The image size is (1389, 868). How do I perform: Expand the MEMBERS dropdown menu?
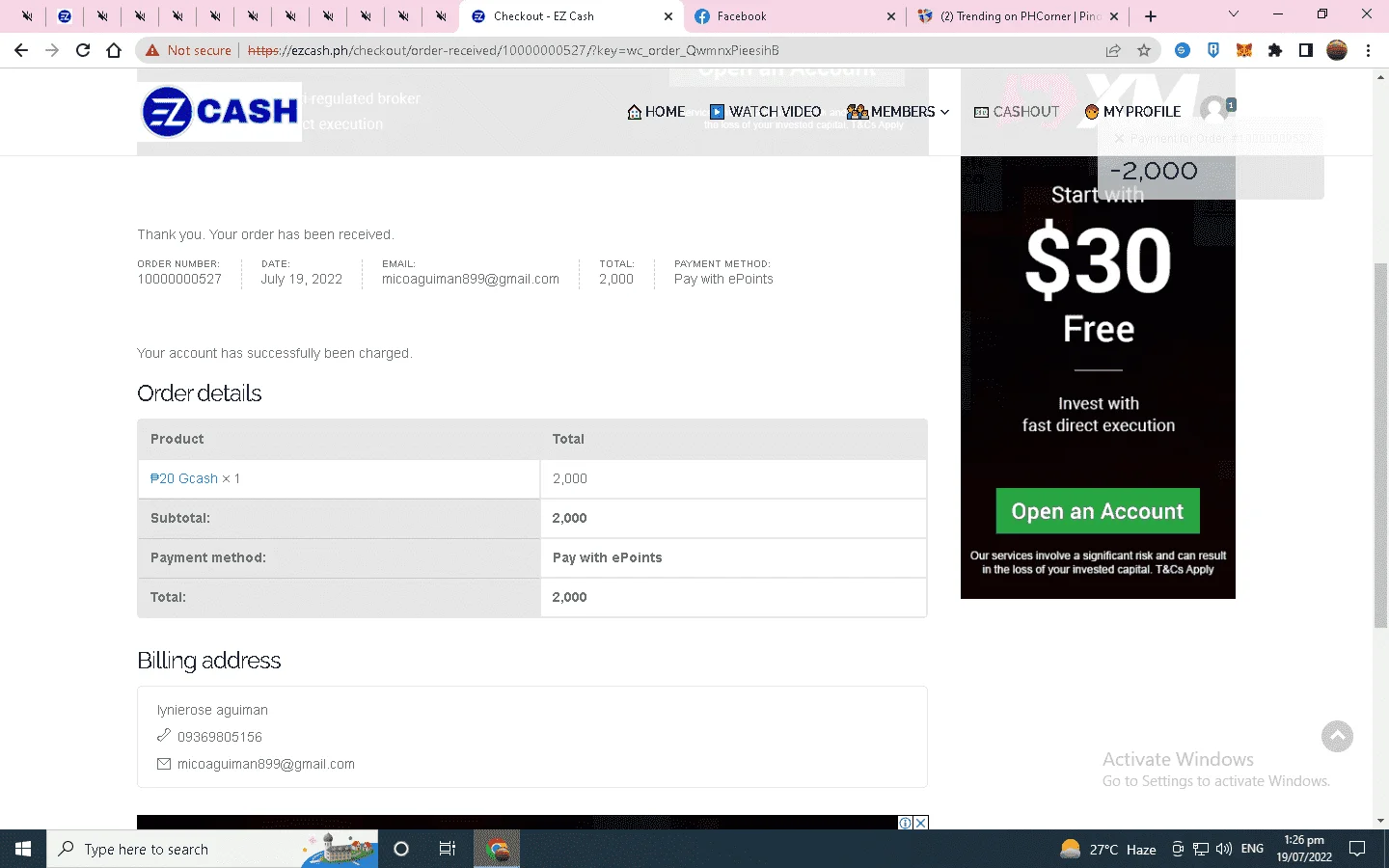898,112
